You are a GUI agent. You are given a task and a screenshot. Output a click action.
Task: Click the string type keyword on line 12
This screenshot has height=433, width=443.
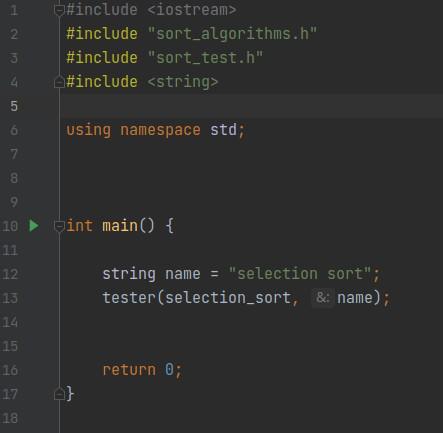[129, 274]
